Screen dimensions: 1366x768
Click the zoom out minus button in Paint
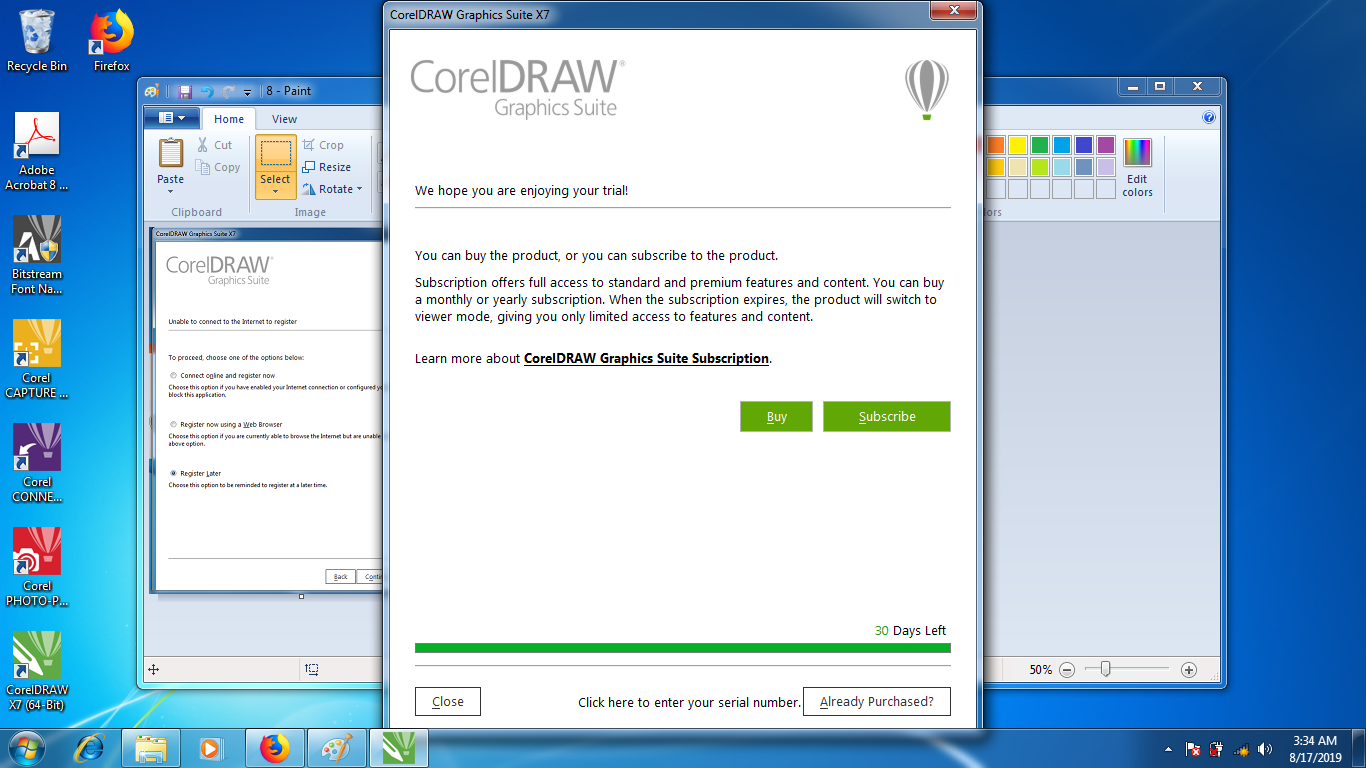click(x=1067, y=670)
